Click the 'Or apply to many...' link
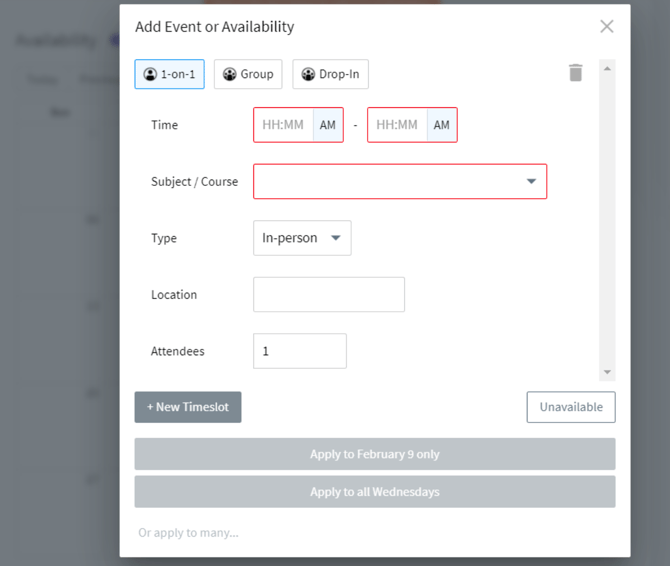This screenshot has height=566, width=670. tap(188, 533)
